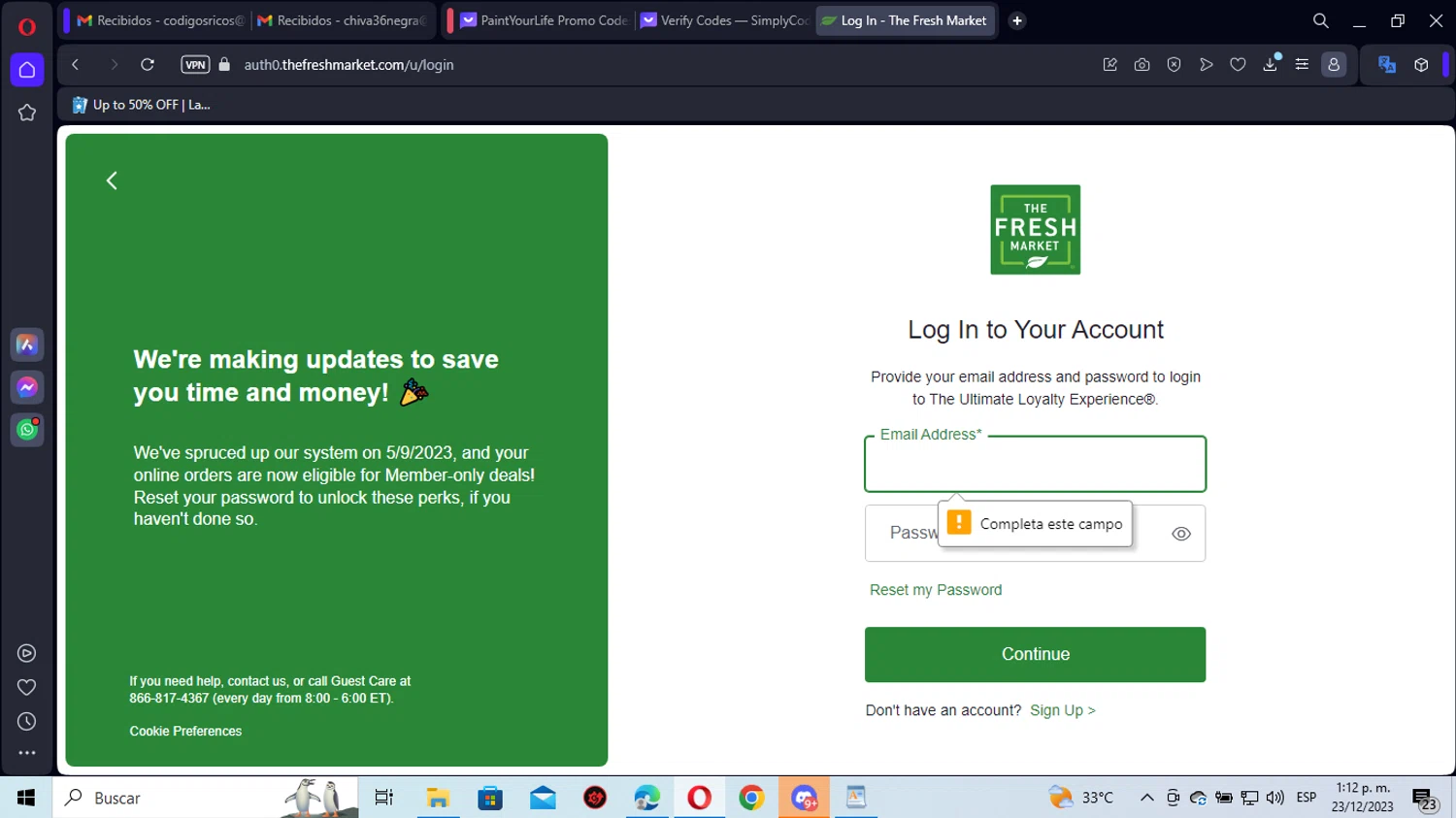The image size is (1456, 818).
Task: Click Reset my Password link
Action: [936, 590]
